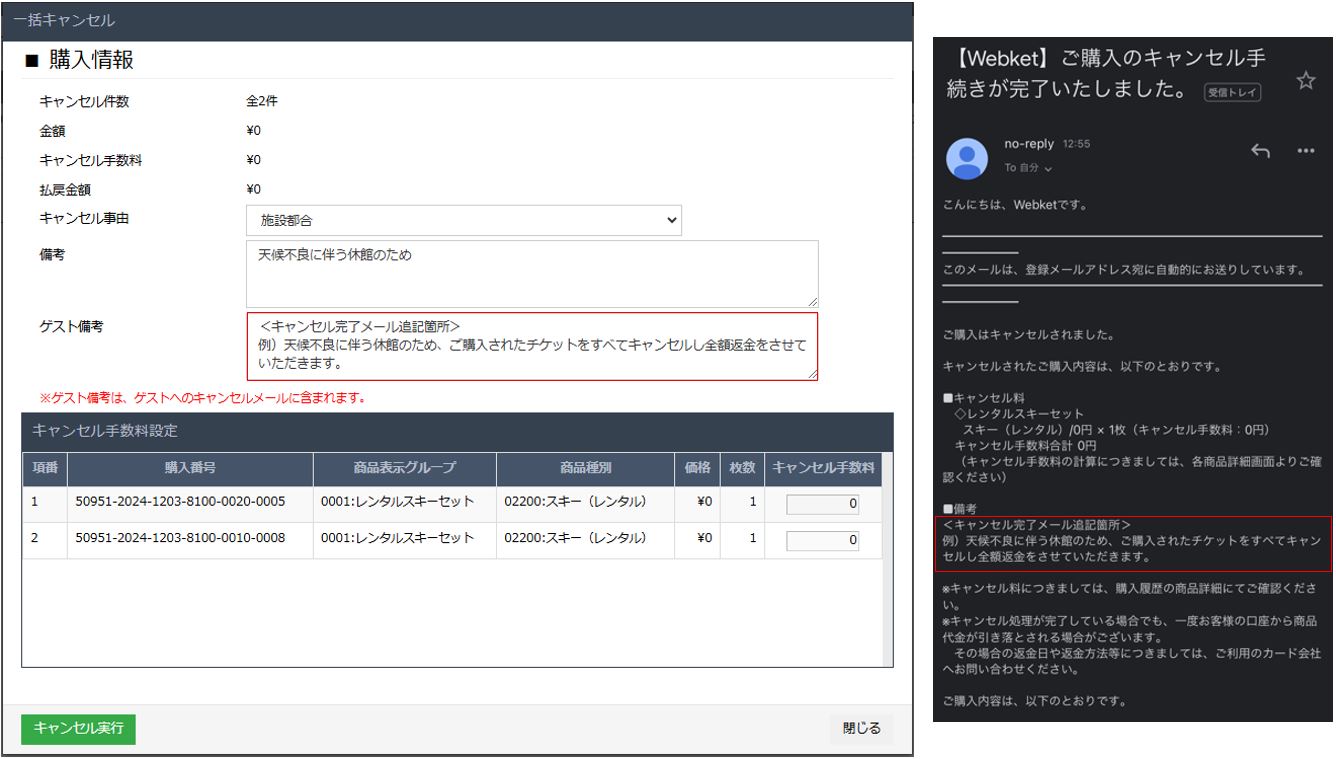The width and height of the screenshot is (1336, 759).
Task: Open the email three-dot more menu
Action: 1305,151
